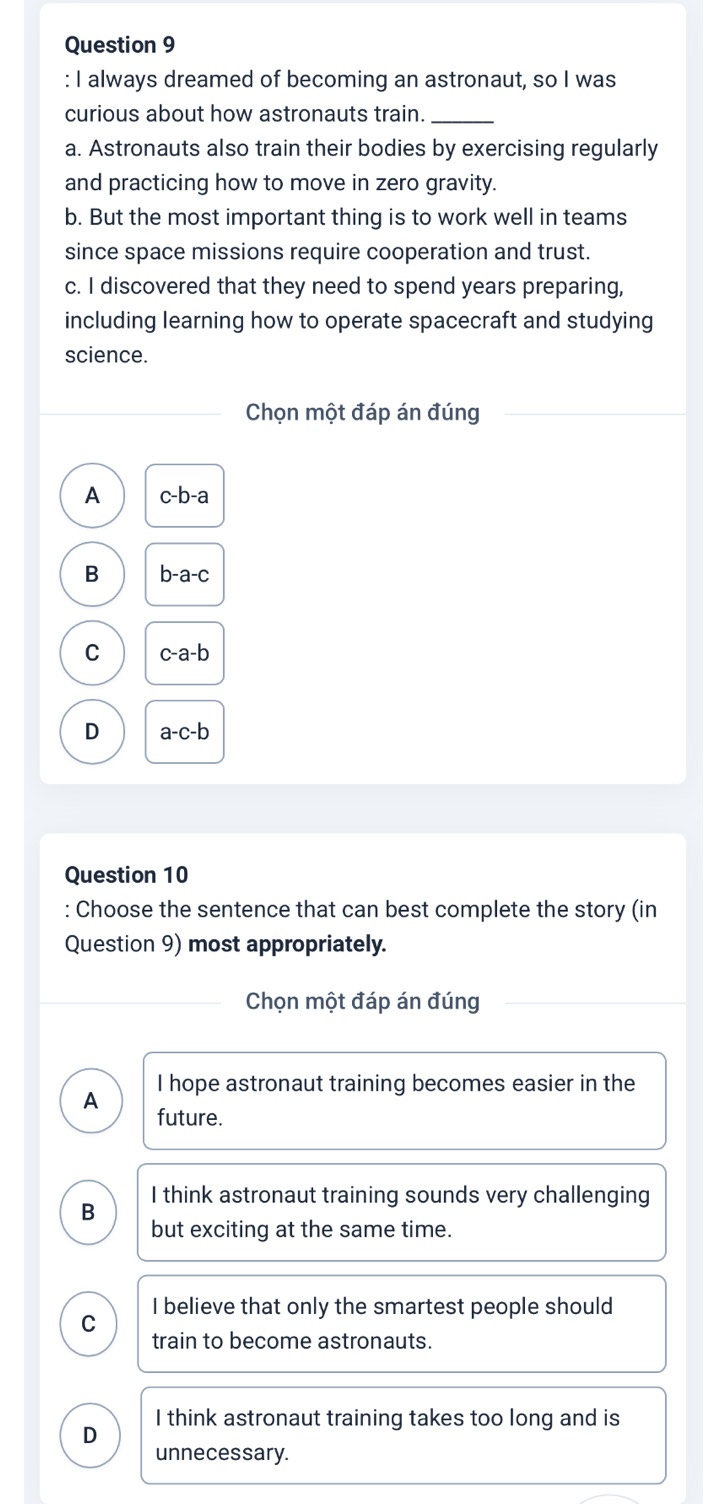Choose the b-a-c answer box
The width and height of the screenshot is (724, 1504).
pos(185,574)
